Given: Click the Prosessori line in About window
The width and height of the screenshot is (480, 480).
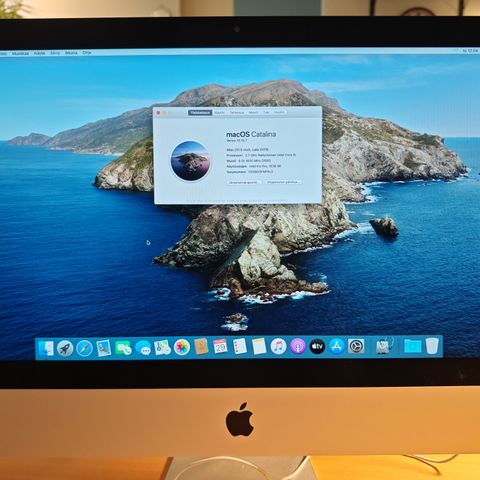Looking at the screenshot, I should [x=261, y=155].
